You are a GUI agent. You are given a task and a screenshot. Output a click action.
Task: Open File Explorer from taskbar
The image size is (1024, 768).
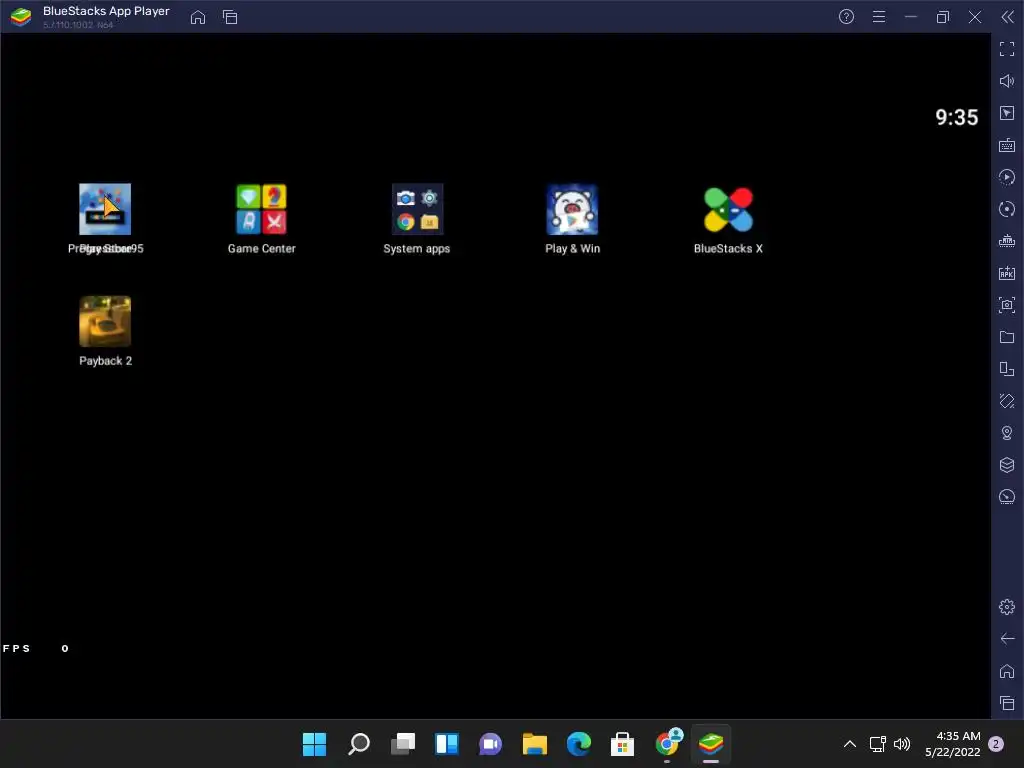pyautogui.click(x=535, y=744)
